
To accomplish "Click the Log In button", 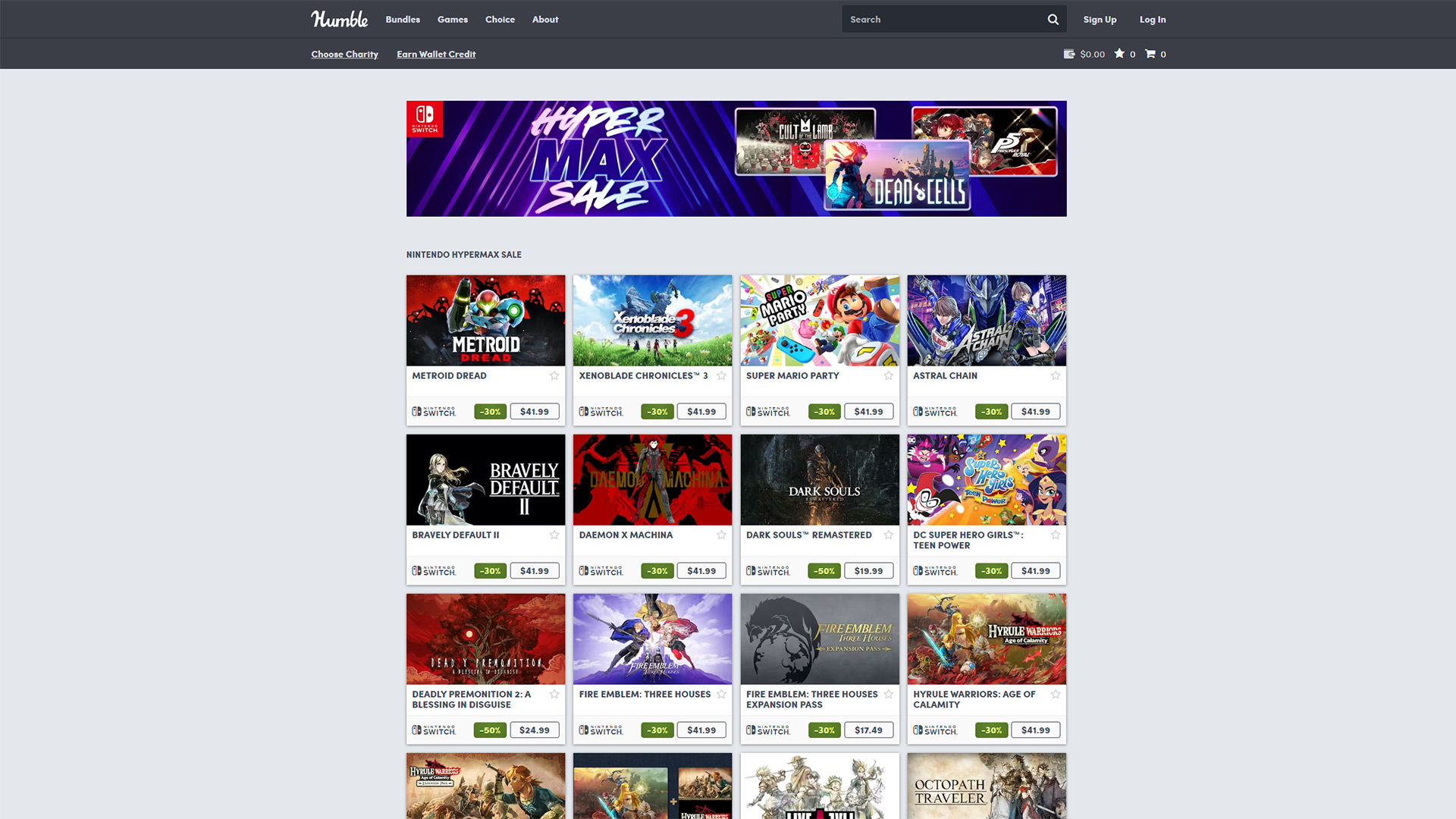I will pyautogui.click(x=1152, y=19).
